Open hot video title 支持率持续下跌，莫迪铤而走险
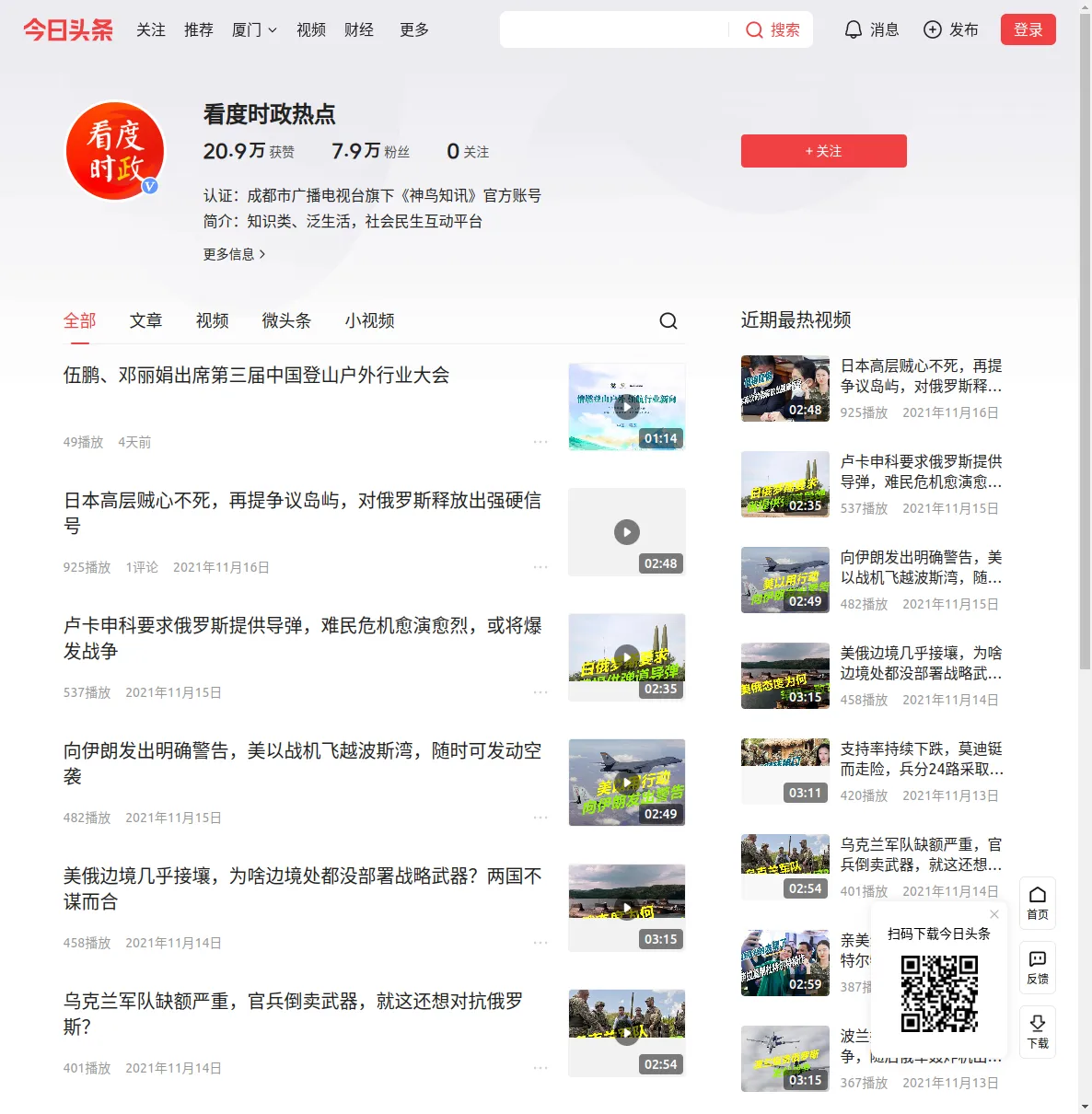This screenshot has height=1114, width=1092. [x=922, y=759]
